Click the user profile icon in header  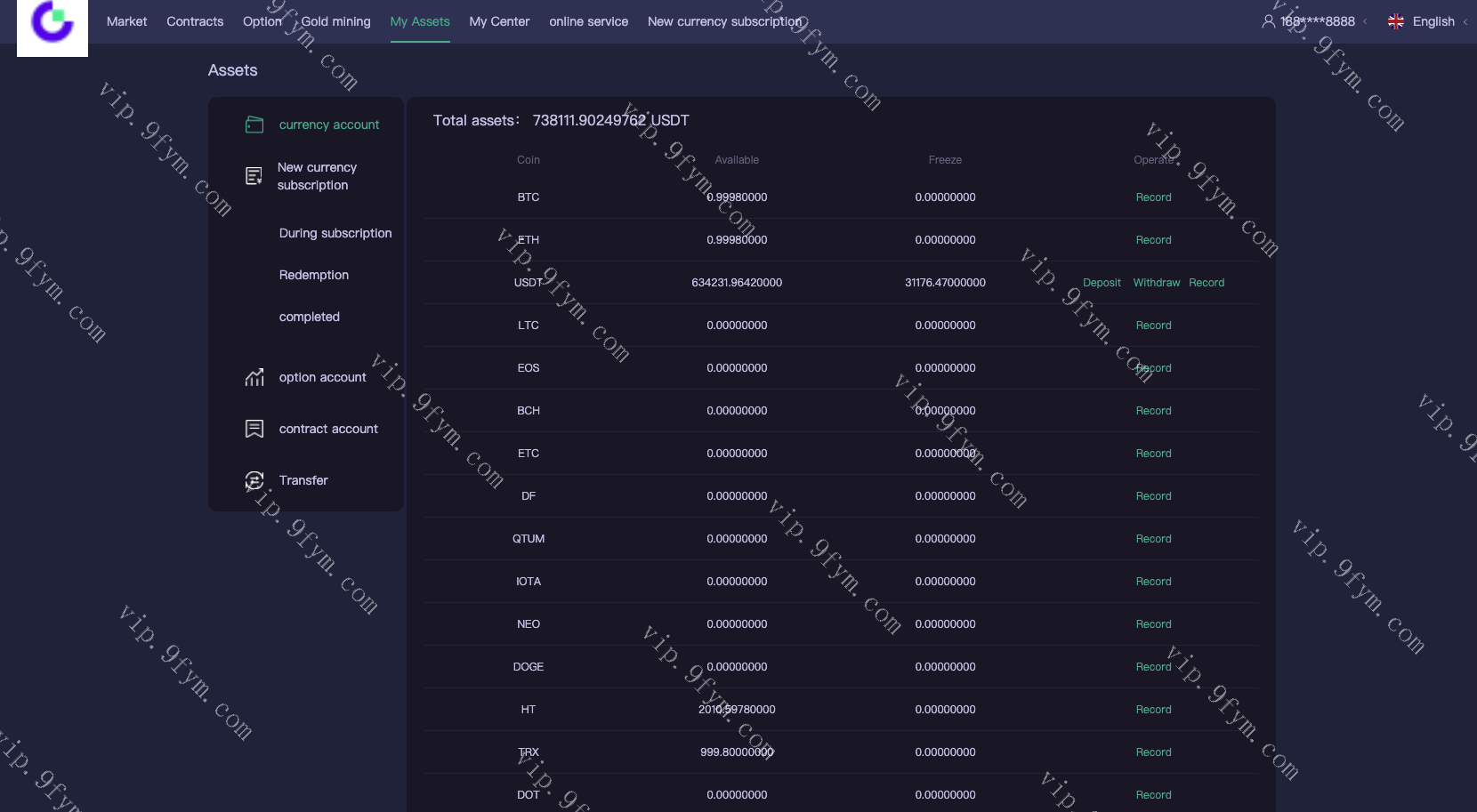pos(1268,21)
